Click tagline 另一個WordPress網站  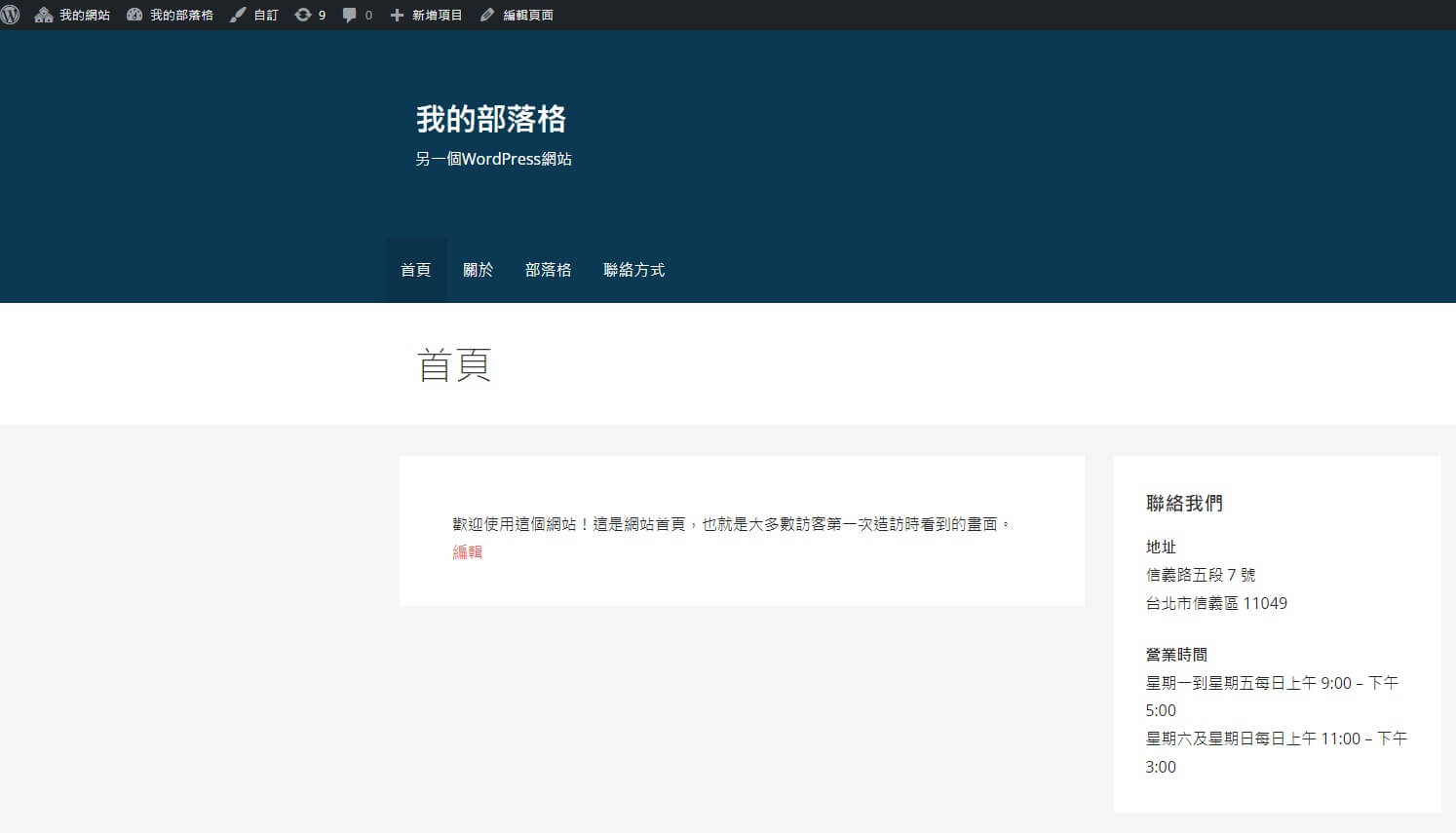[x=493, y=159]
